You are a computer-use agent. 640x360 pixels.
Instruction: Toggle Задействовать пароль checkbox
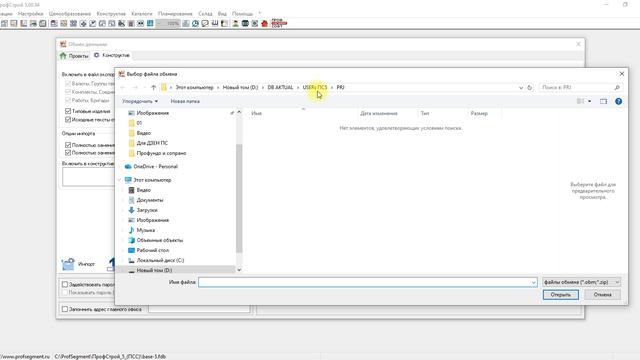pos(65,284)
